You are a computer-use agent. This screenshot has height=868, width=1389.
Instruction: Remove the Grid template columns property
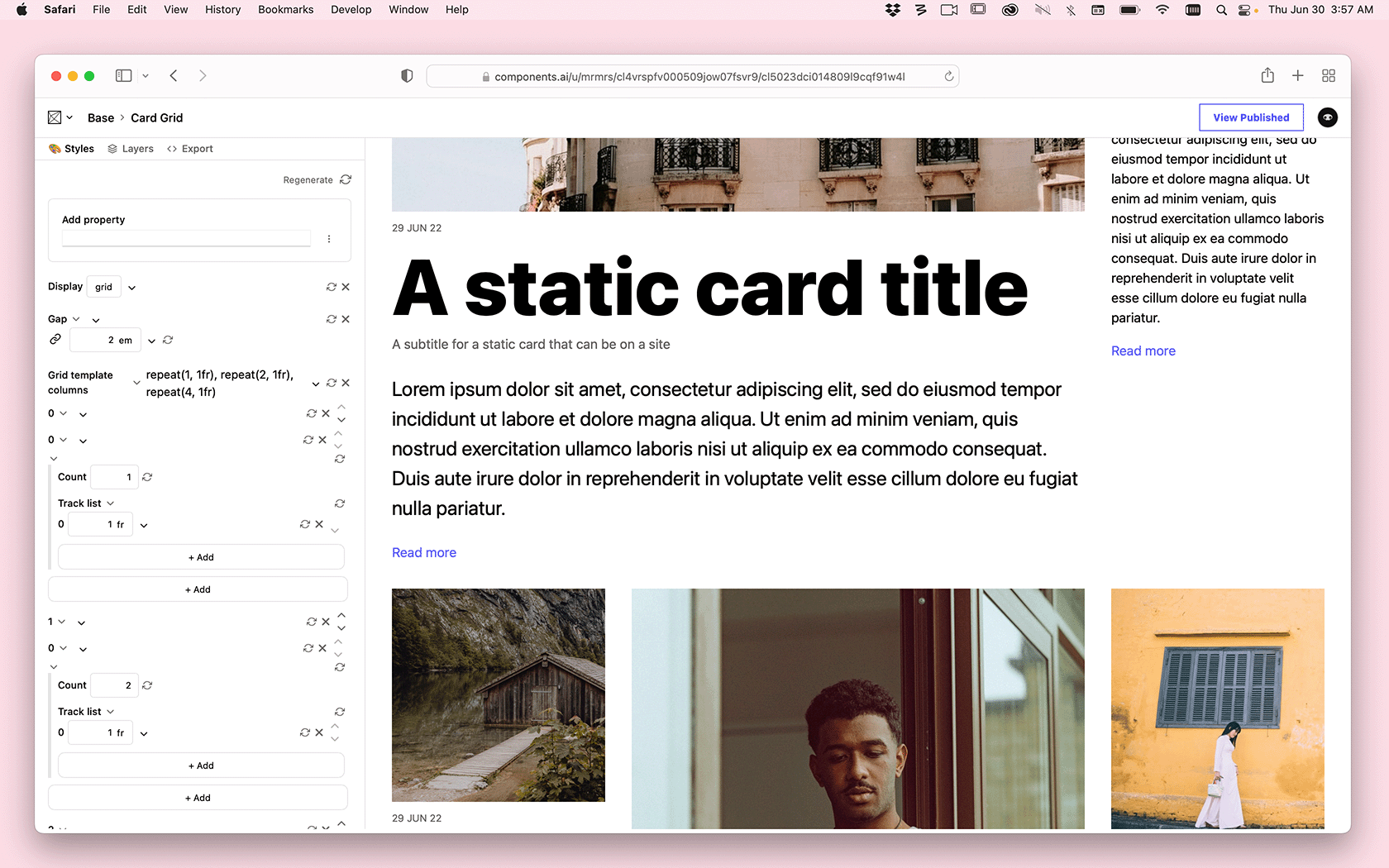(x=346, y=383)
